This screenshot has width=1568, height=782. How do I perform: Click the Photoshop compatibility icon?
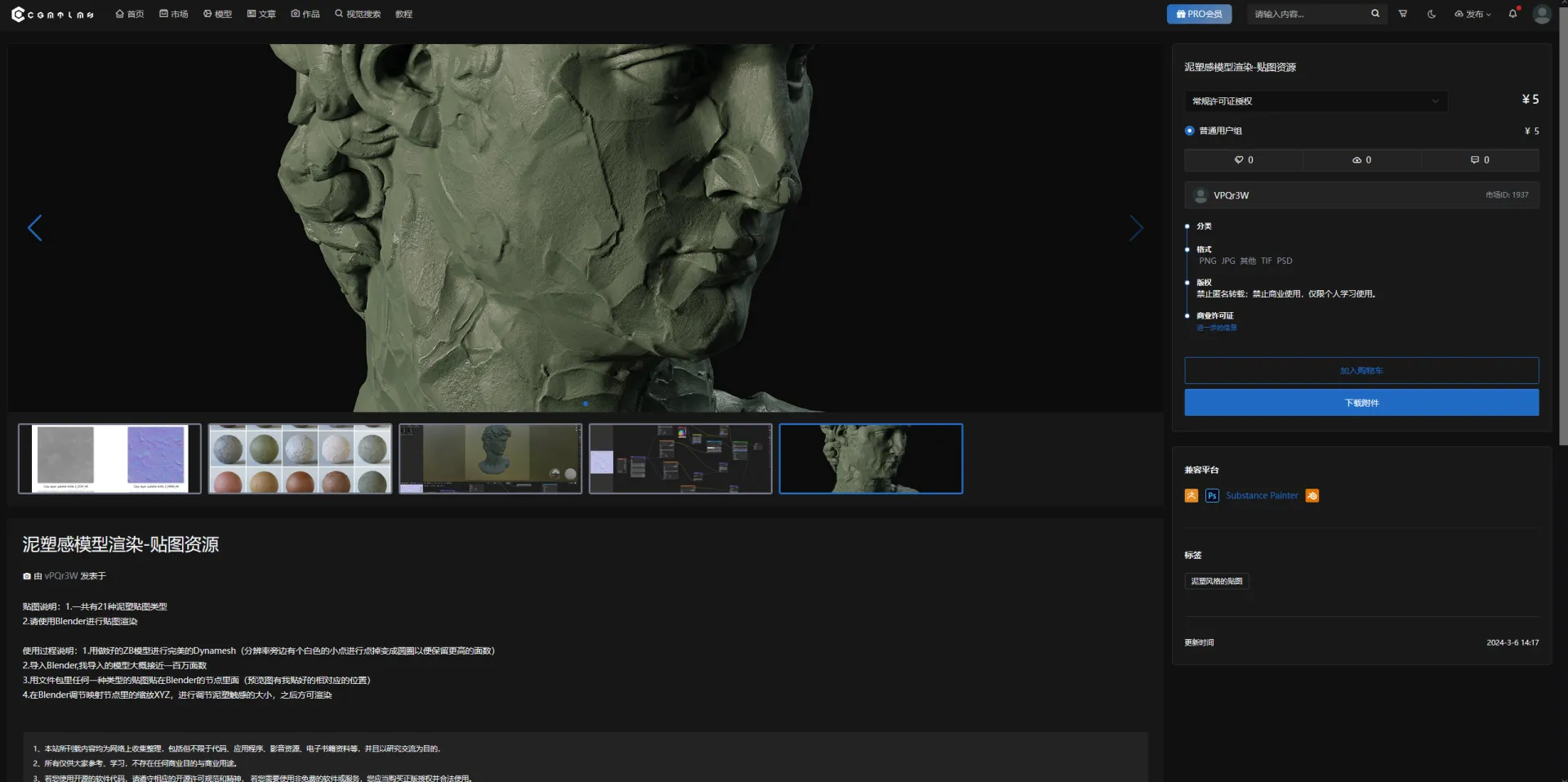(x=1212, y=496)
